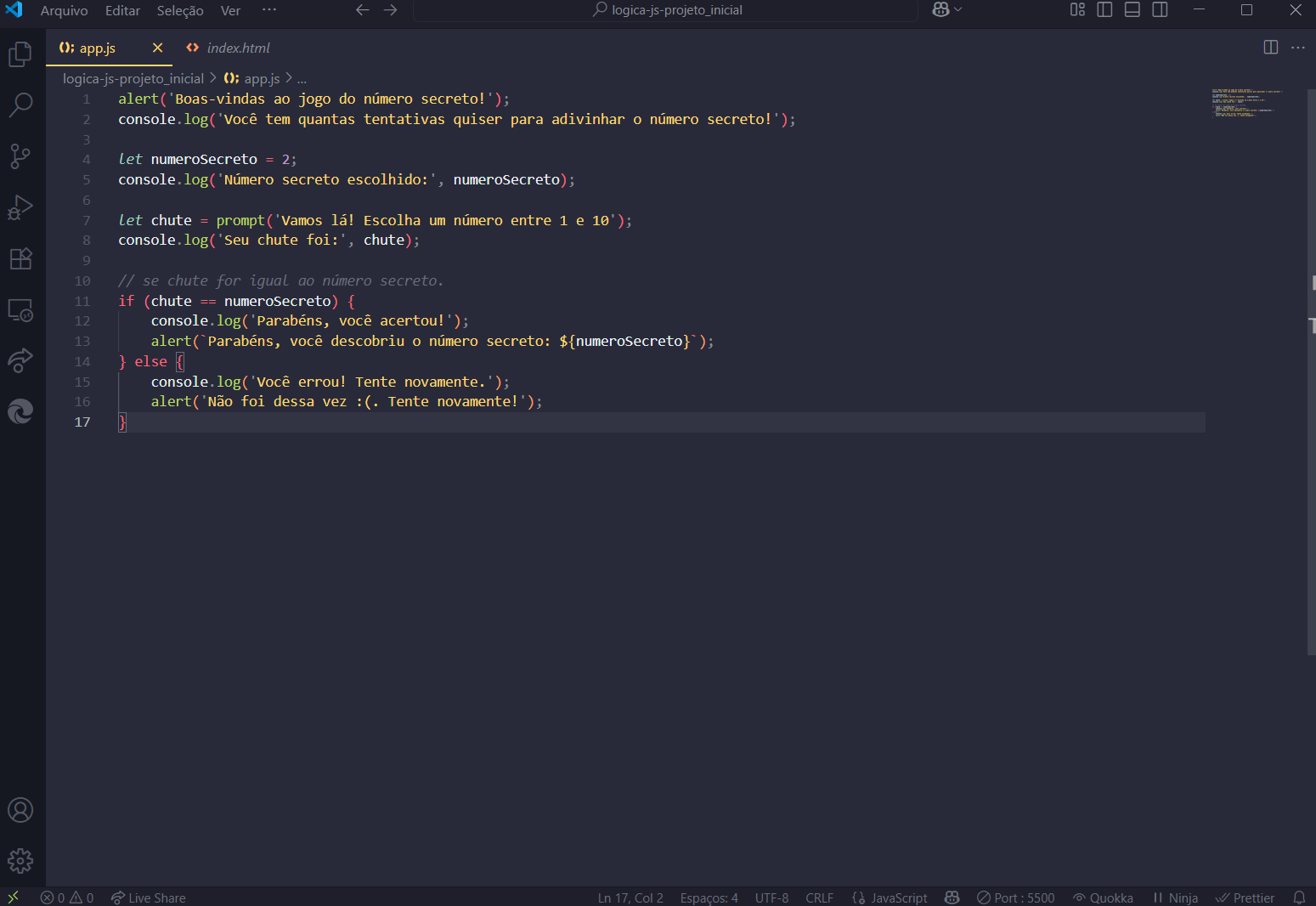Click the breadcrumb ellipsis symbol
This screenshot has width=1316, height=906.
click(302, 79)
